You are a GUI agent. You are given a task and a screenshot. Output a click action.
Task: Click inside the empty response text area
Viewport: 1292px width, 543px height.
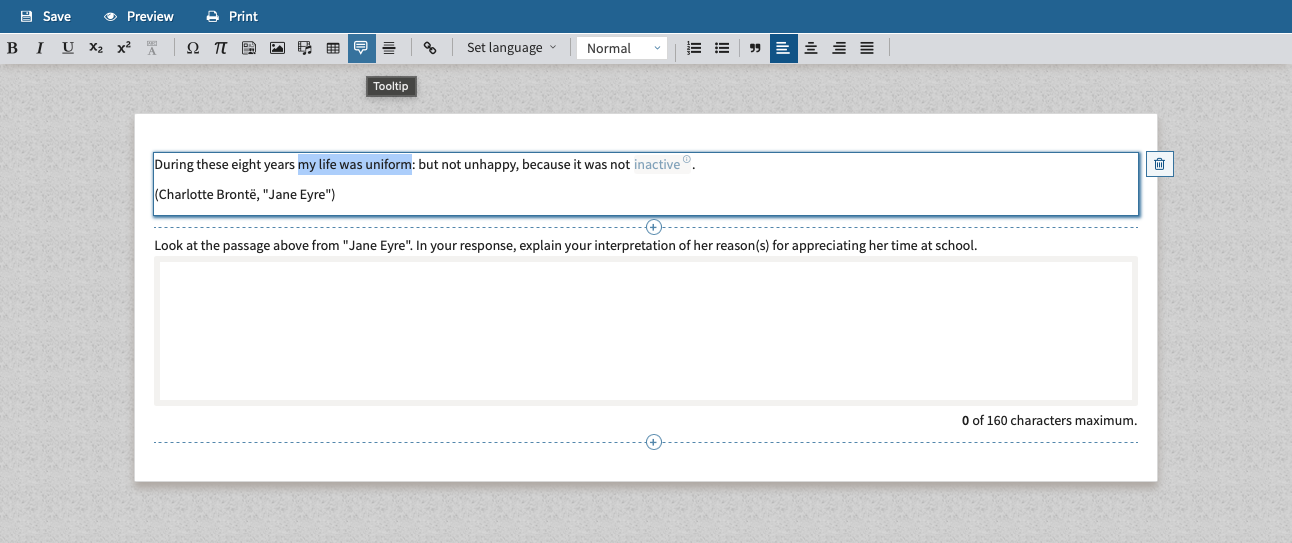click(x=645, y=330)
